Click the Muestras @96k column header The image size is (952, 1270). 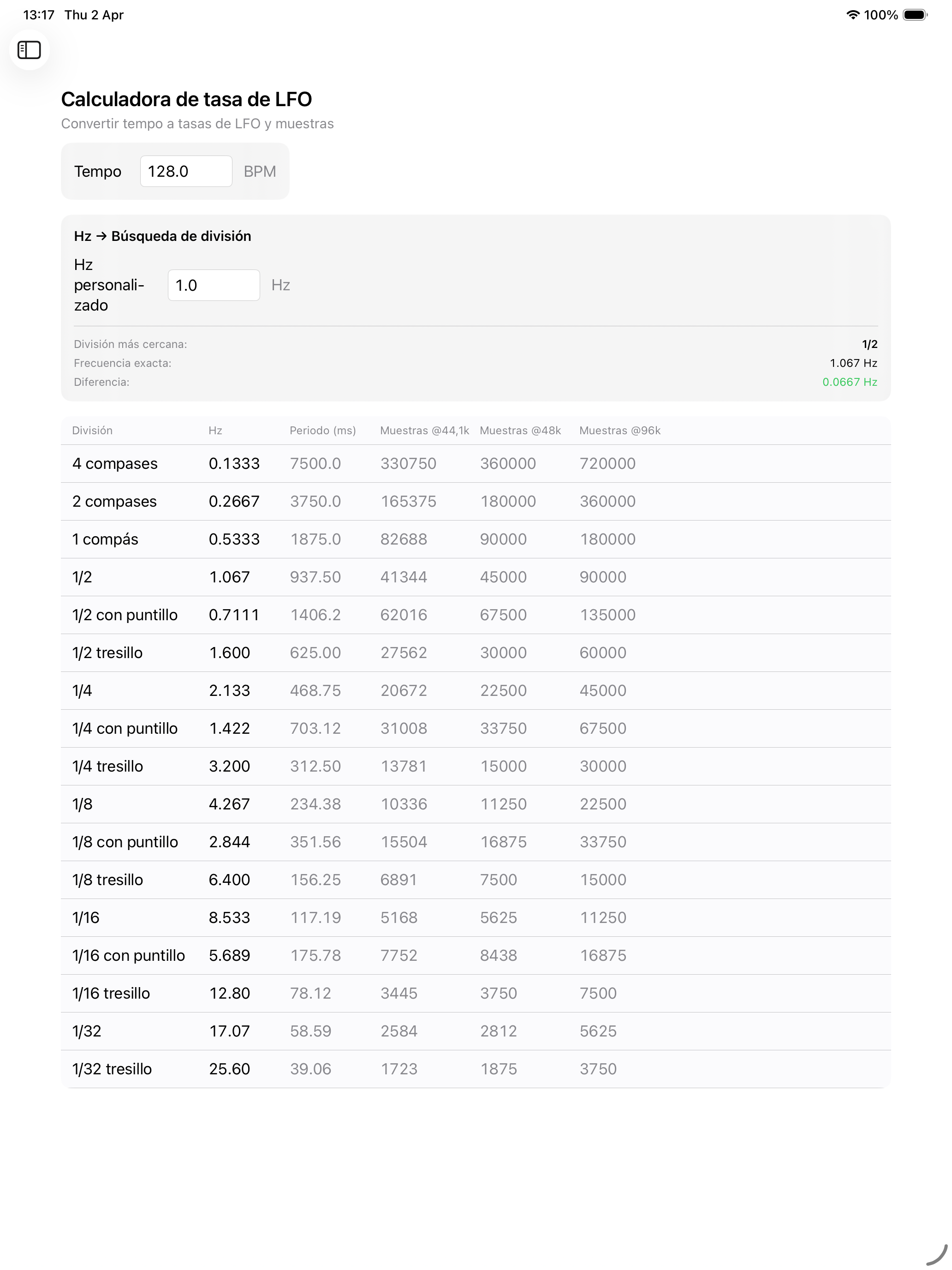click(620, 431)
